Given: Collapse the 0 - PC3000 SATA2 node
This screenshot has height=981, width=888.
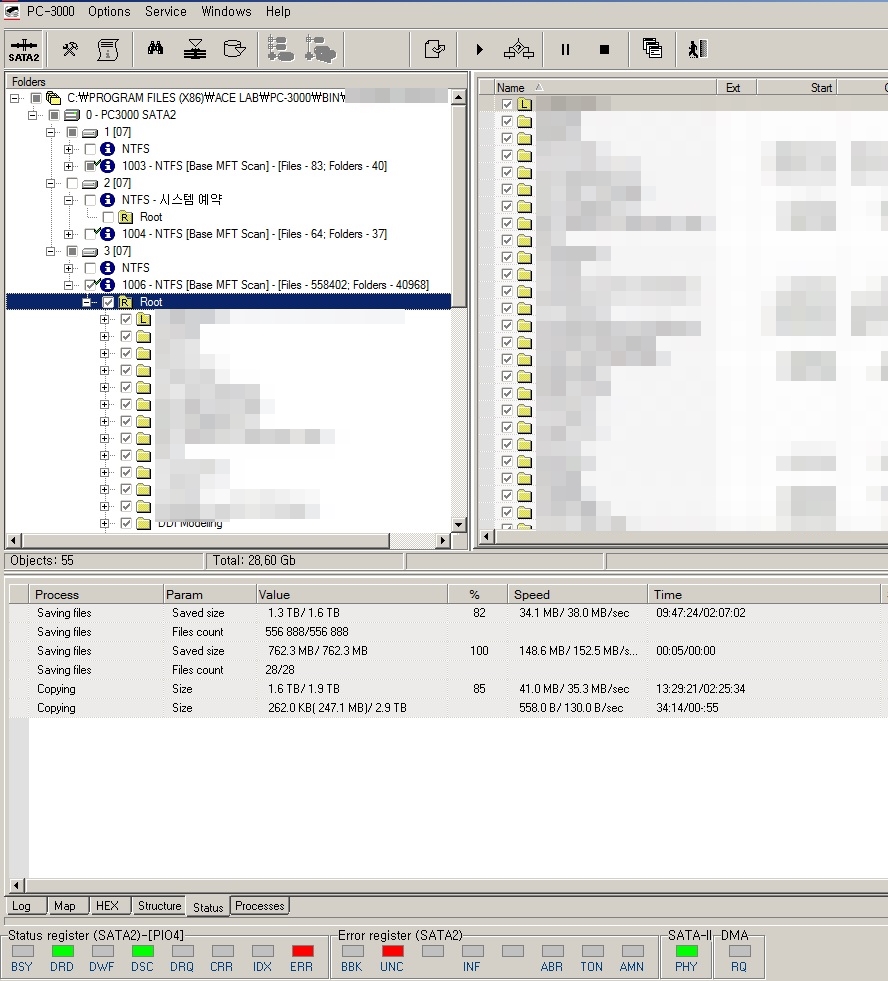Looking at the screenshot, I should pyautogui.click(x=33, y=115).
